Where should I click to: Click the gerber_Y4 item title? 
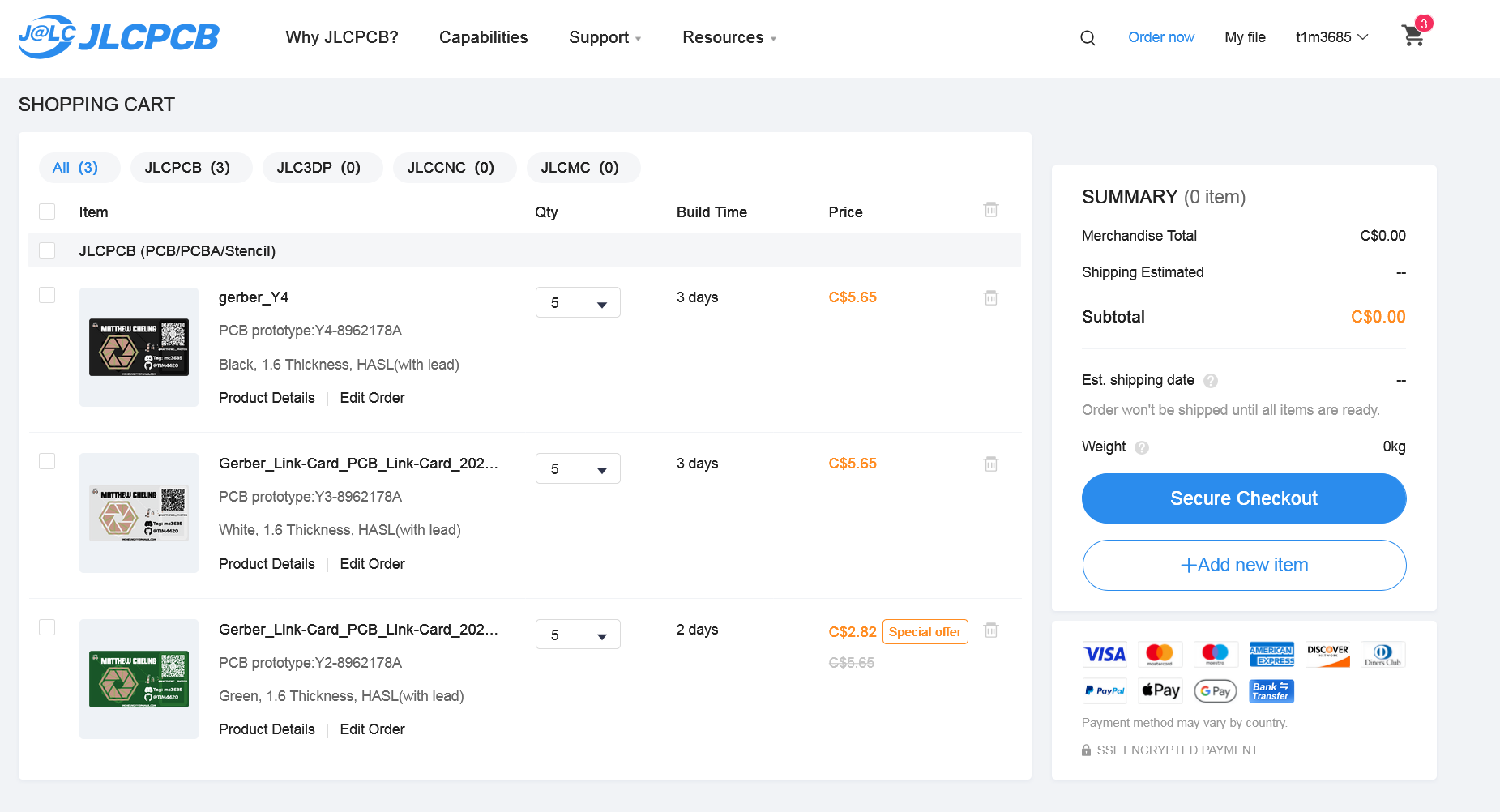tap(254, 297)
